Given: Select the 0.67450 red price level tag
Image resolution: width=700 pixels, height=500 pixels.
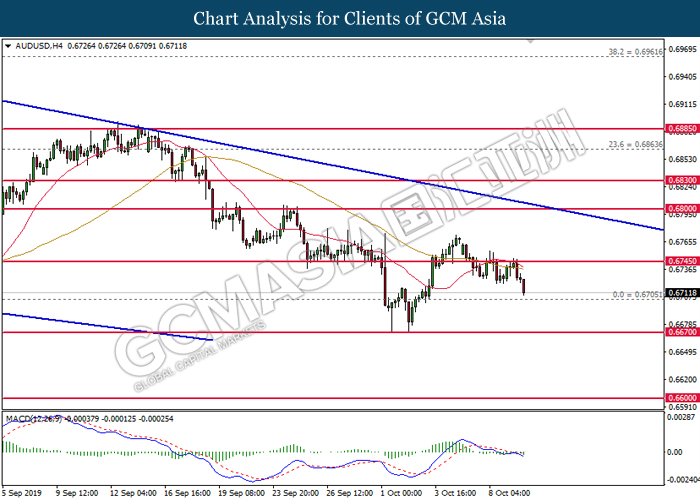Looking at the screenshot, I should [x=682, y=261].
